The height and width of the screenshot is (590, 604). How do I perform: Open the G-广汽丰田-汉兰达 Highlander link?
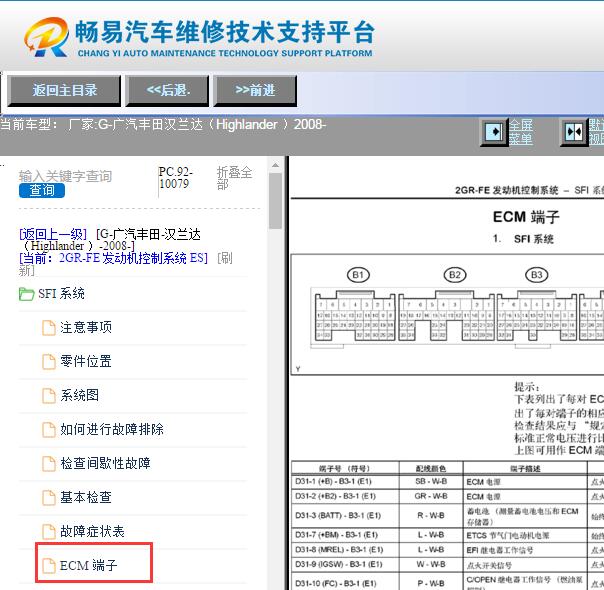click(x=112, y=240)
